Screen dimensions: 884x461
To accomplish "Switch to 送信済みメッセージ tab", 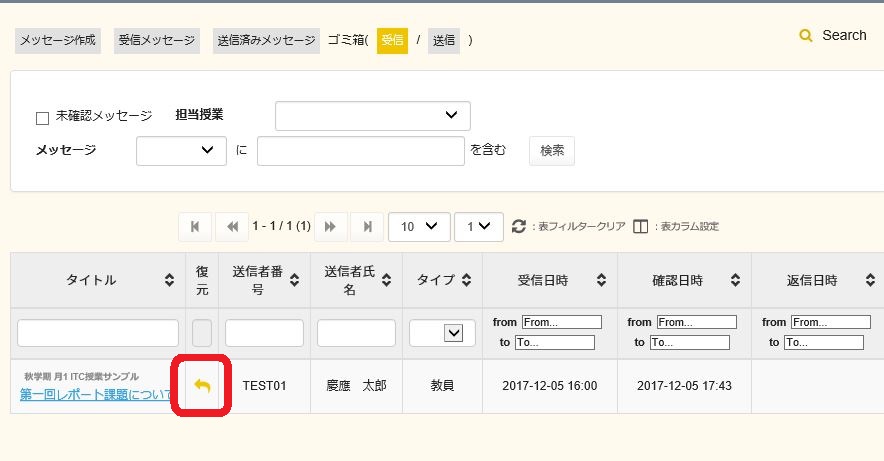I will 266,41.
